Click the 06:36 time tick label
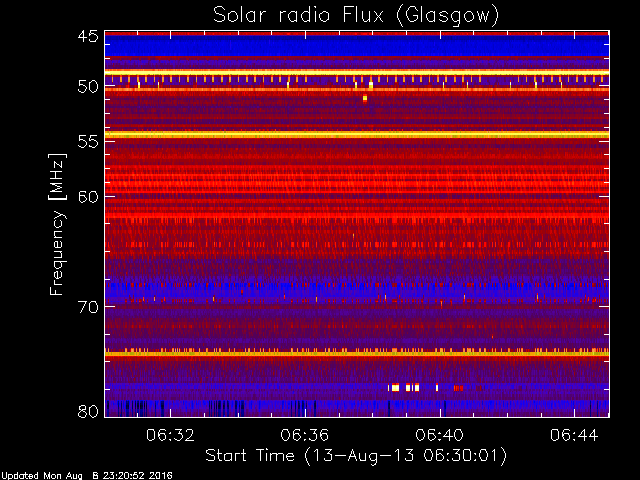The width and height of the screenshot is (640, 480). (304, 435)
